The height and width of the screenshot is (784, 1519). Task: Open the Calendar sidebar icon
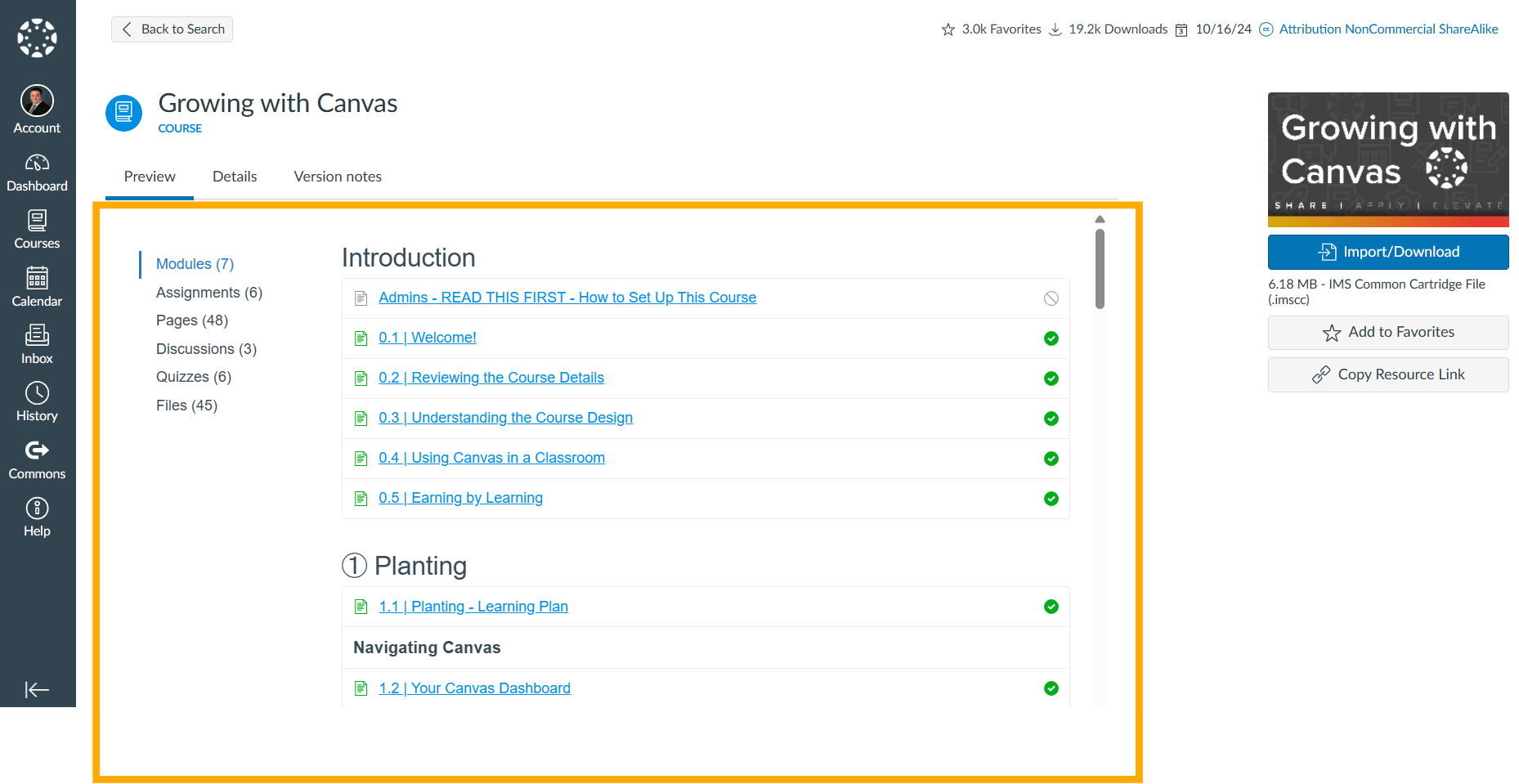(x=37, y=285)
